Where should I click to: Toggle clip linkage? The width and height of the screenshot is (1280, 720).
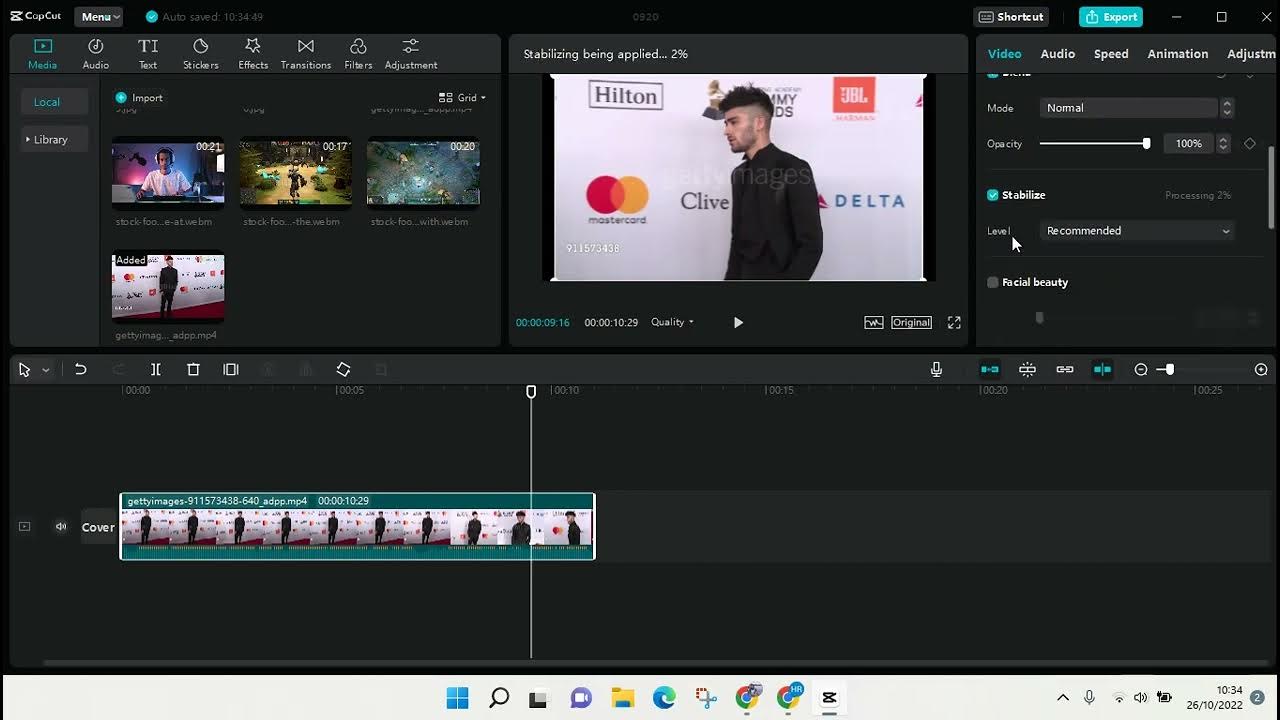[1065, 370]
